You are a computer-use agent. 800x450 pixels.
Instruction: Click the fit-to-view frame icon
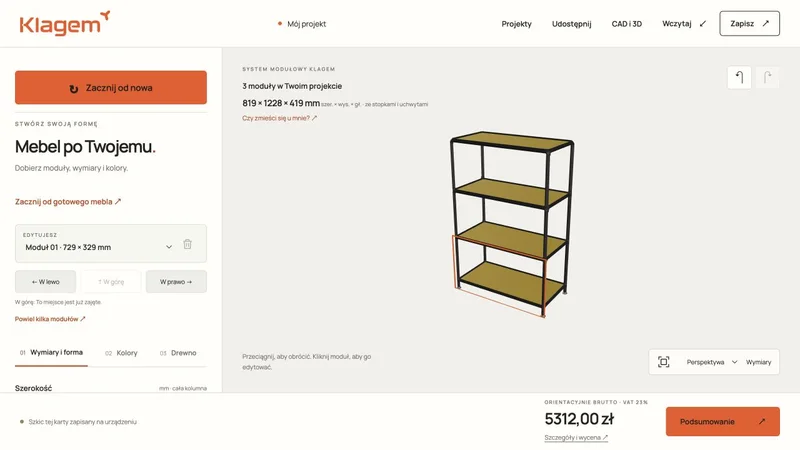[x=663, y=362]
